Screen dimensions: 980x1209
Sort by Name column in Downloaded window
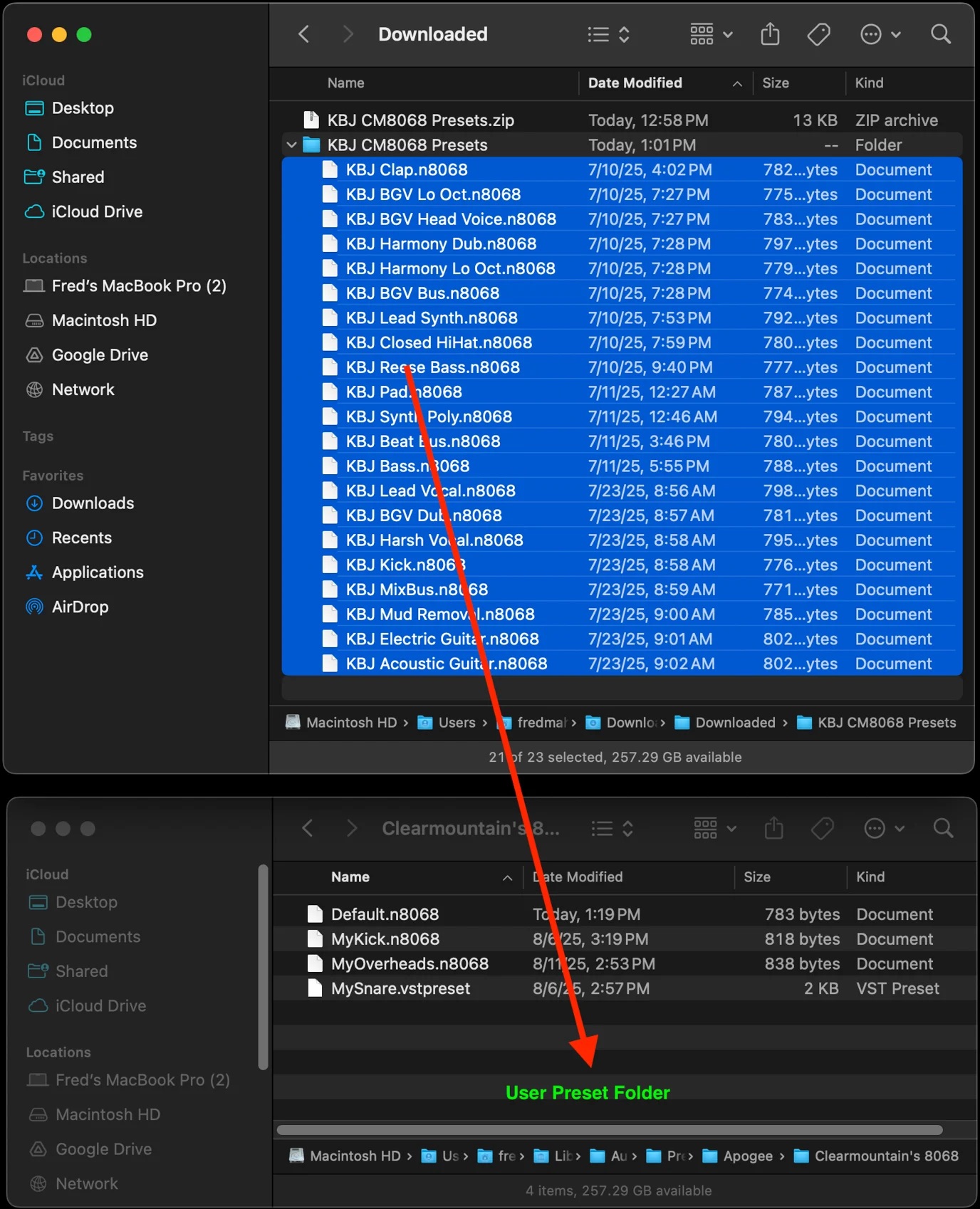coord(346,83)
